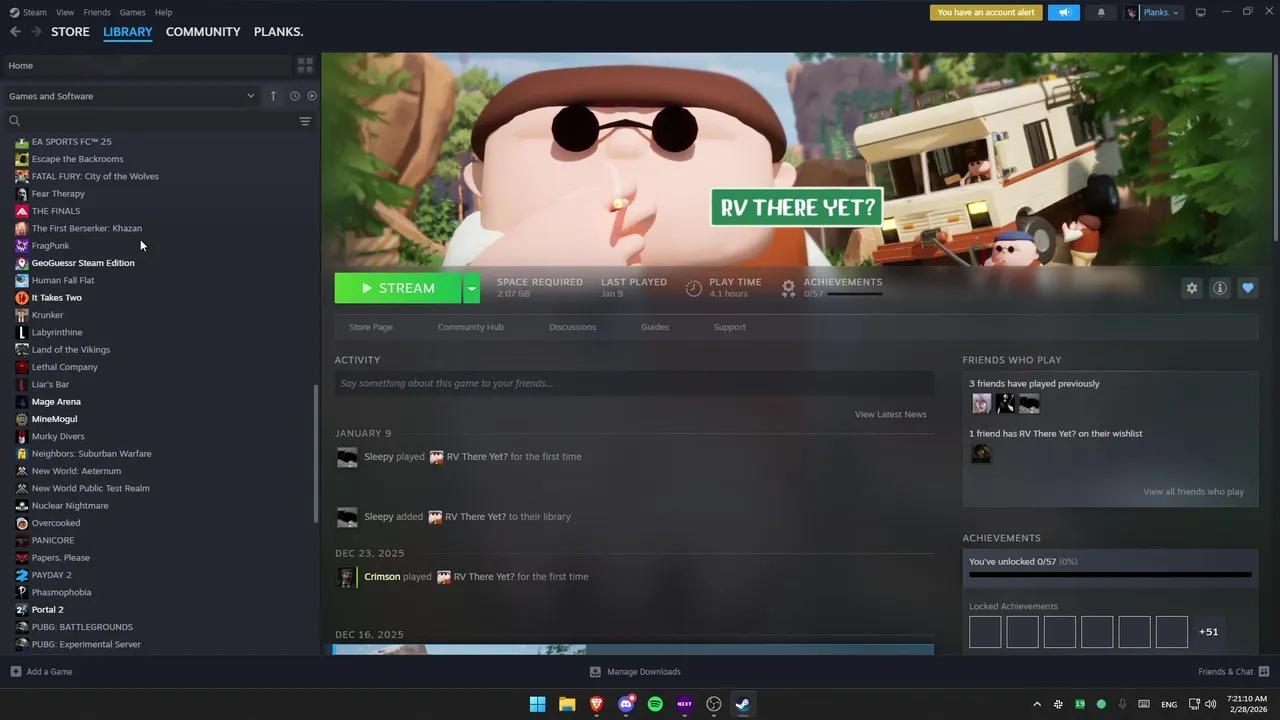1280x720 pixels.
Task: Open notifications bell
Action: pyautogui.click(x=1101, y=13)
